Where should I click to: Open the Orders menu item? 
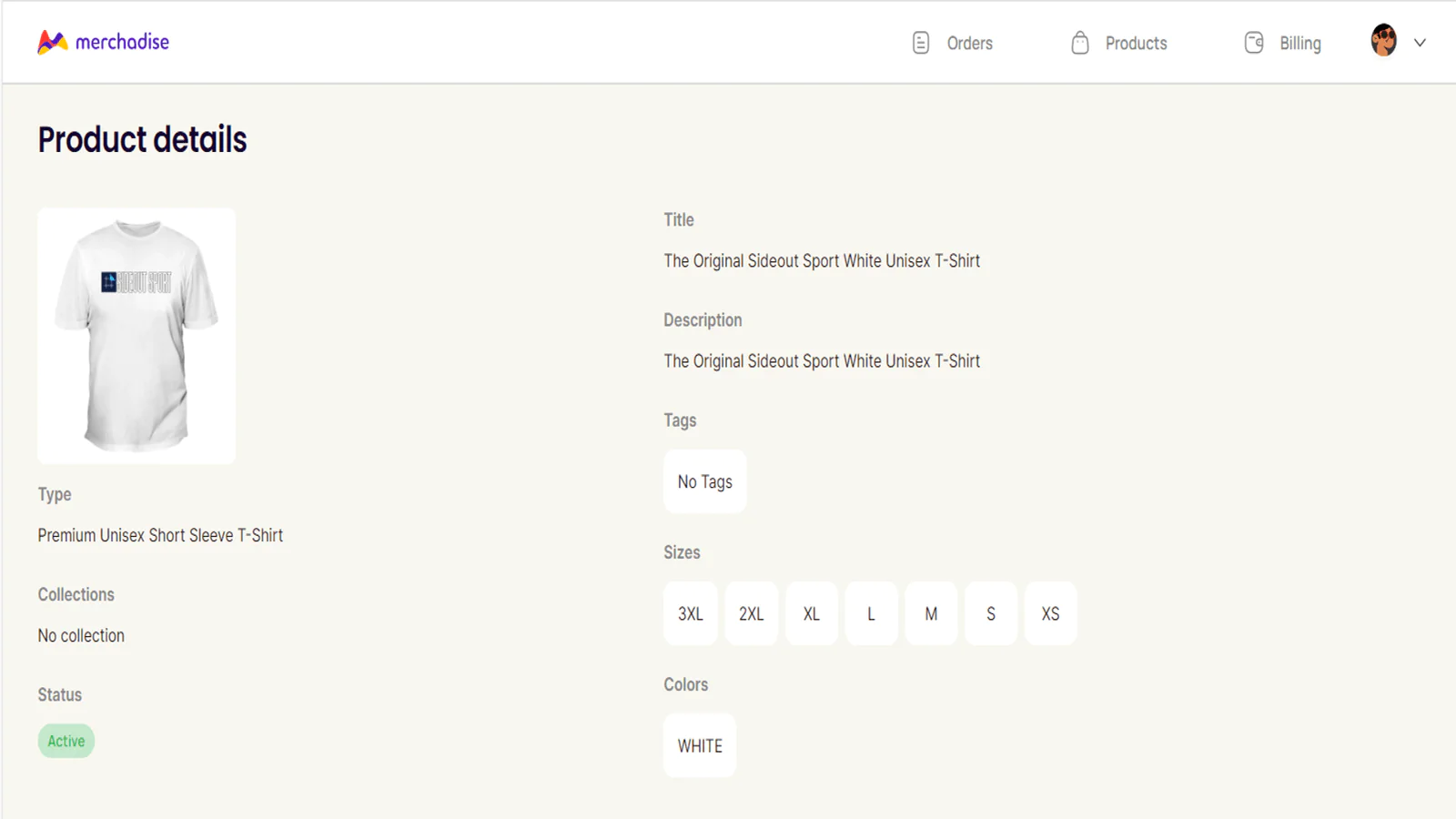tap(969, 43)
